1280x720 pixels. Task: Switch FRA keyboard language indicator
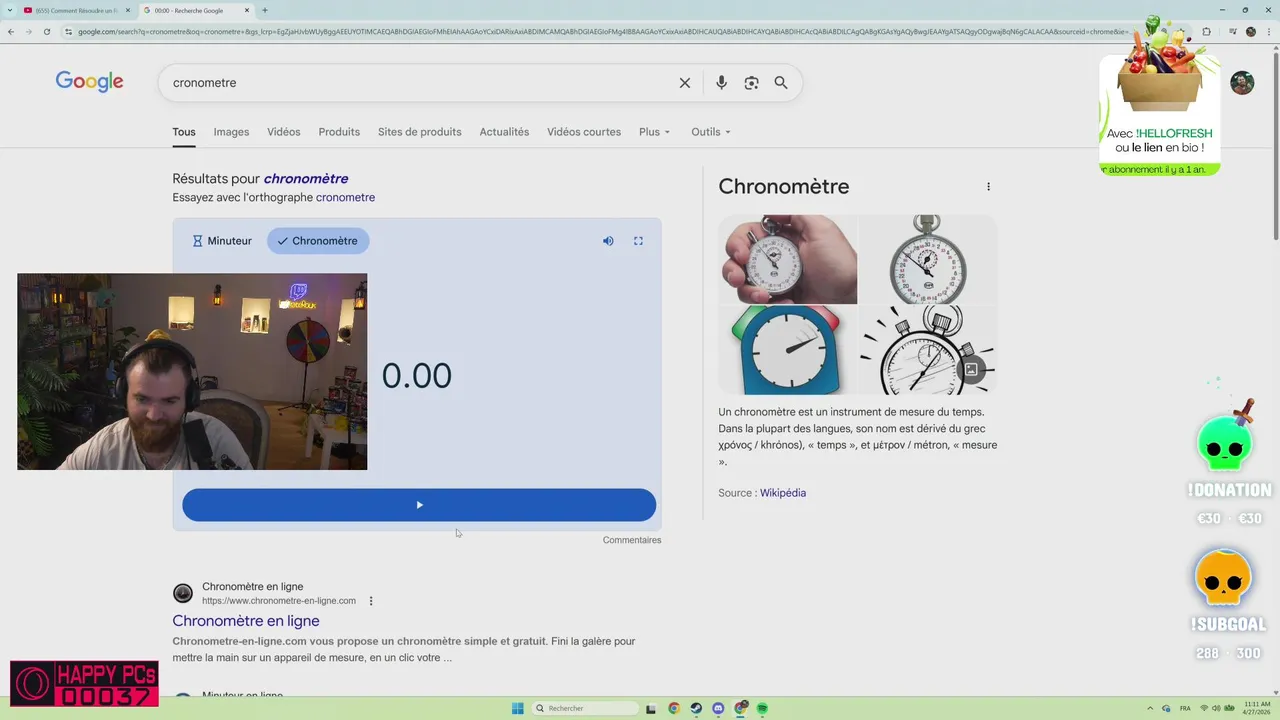(1185, 708)
